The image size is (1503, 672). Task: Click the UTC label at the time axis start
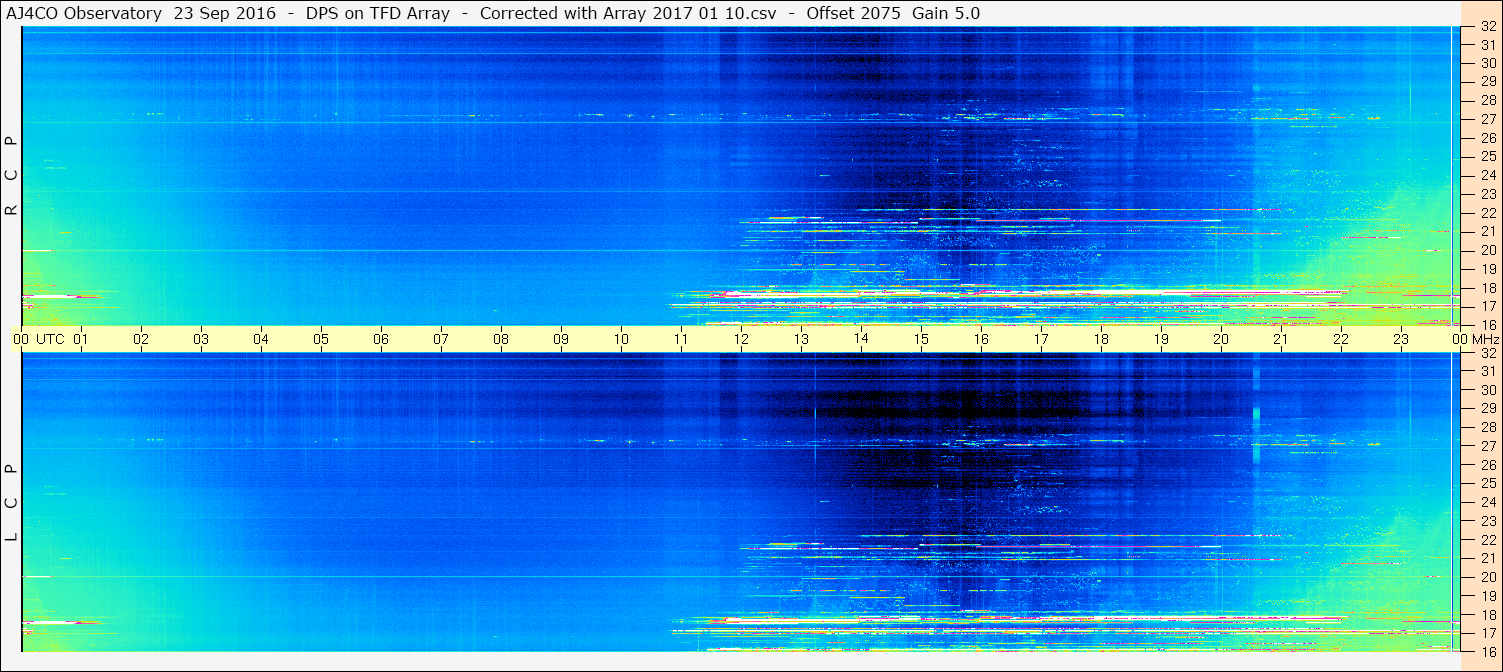(50, 339)
